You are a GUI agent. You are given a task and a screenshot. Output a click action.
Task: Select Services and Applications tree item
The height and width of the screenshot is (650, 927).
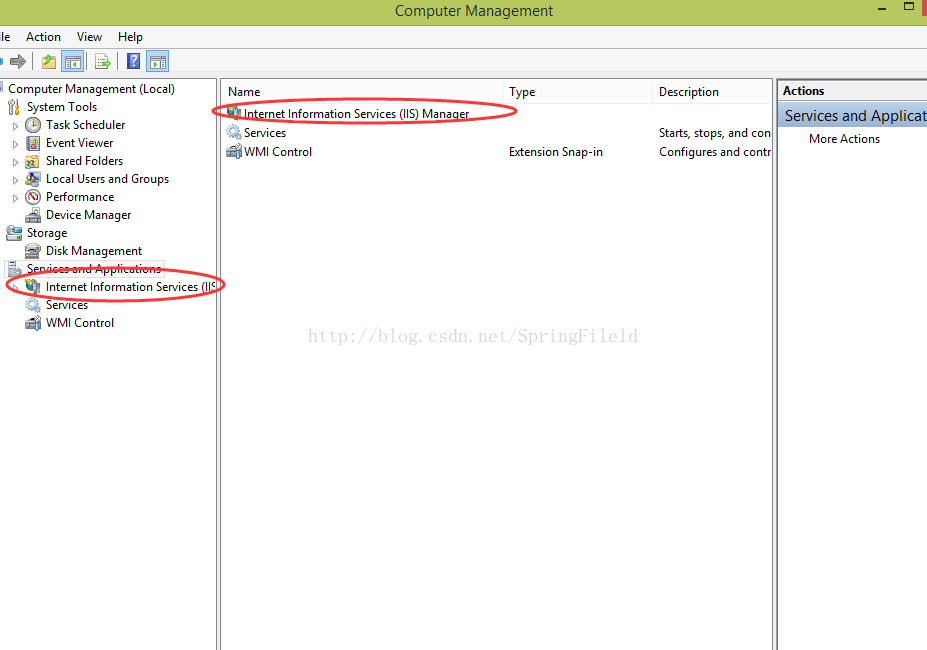pyautogui.click(x=94, y=269)
